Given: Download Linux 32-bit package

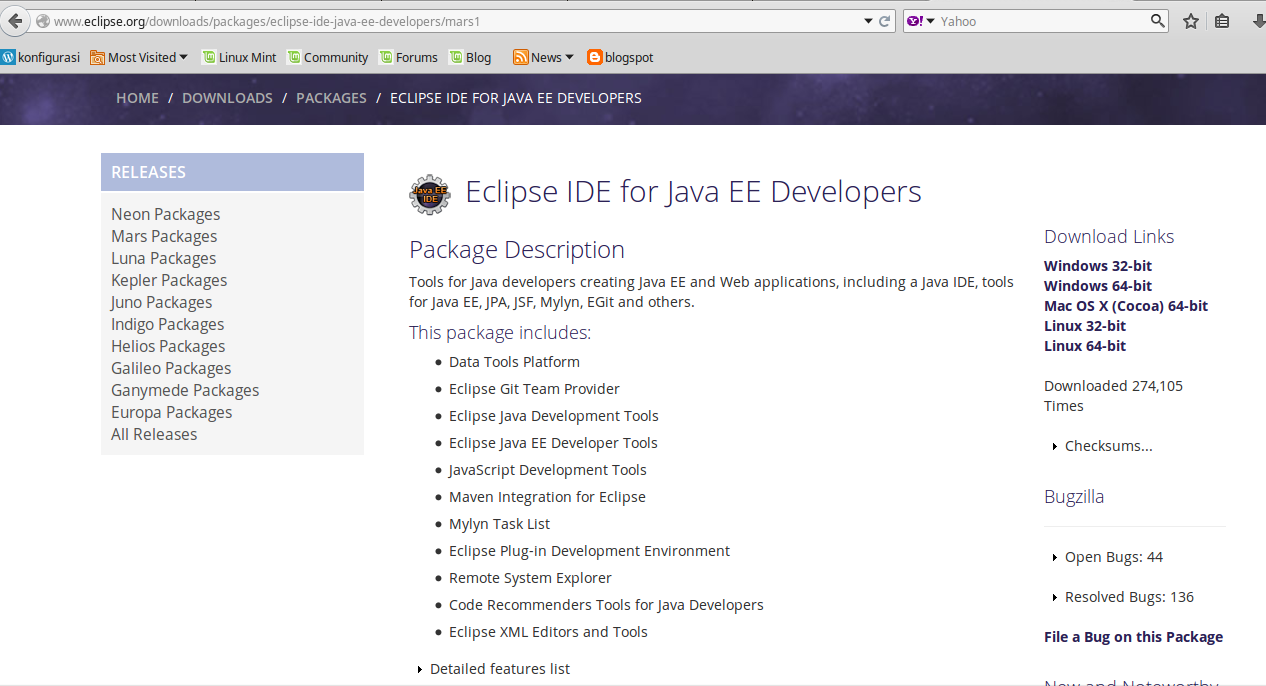Looking at the screenshot, I should pyautogui.click(x=1085, y=326).
